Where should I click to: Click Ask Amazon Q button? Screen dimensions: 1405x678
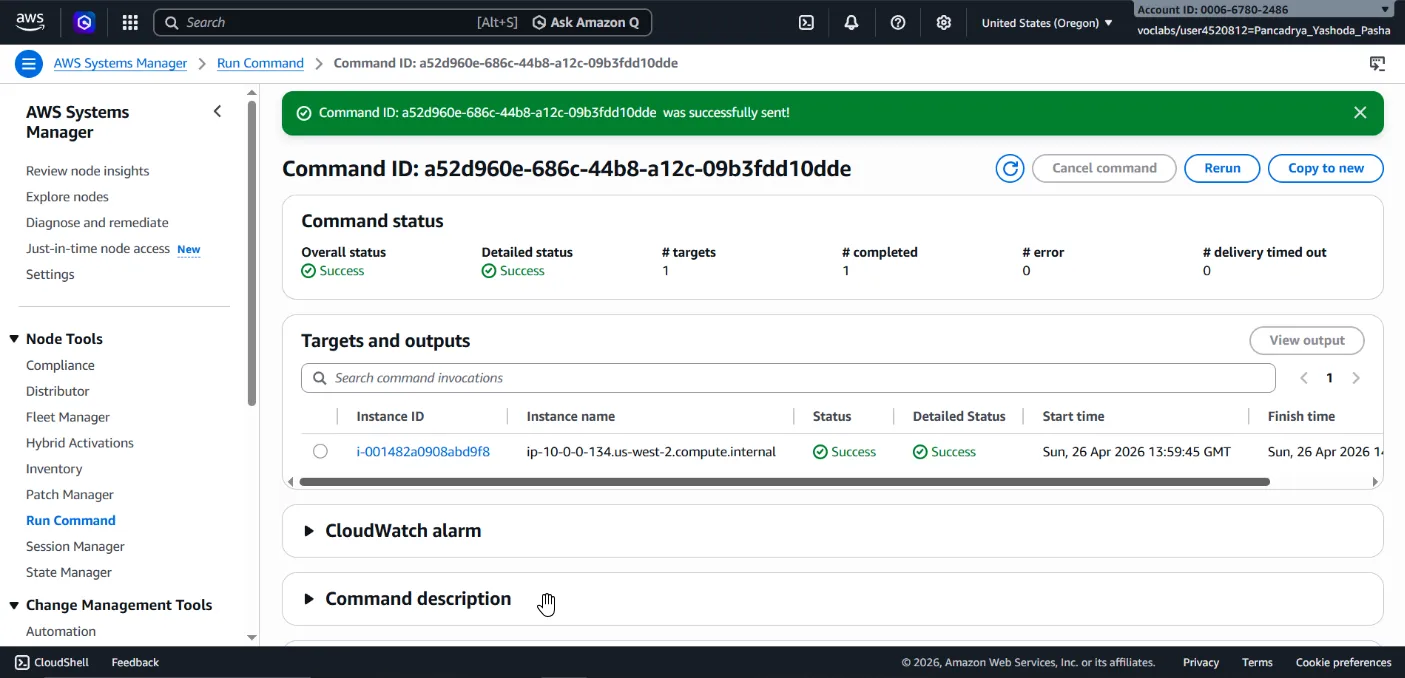click(586, 22)
